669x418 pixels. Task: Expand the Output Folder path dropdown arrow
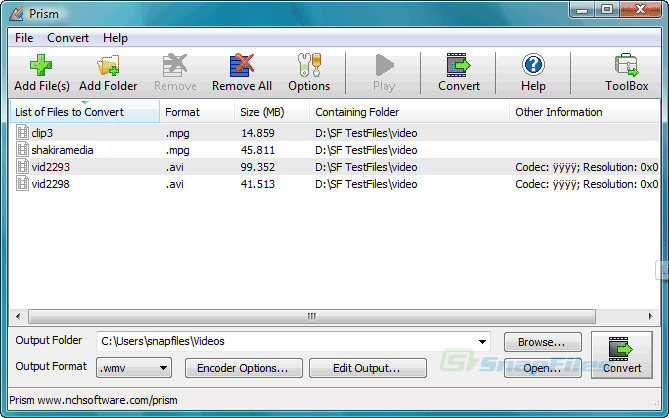(x=483, y=342)
